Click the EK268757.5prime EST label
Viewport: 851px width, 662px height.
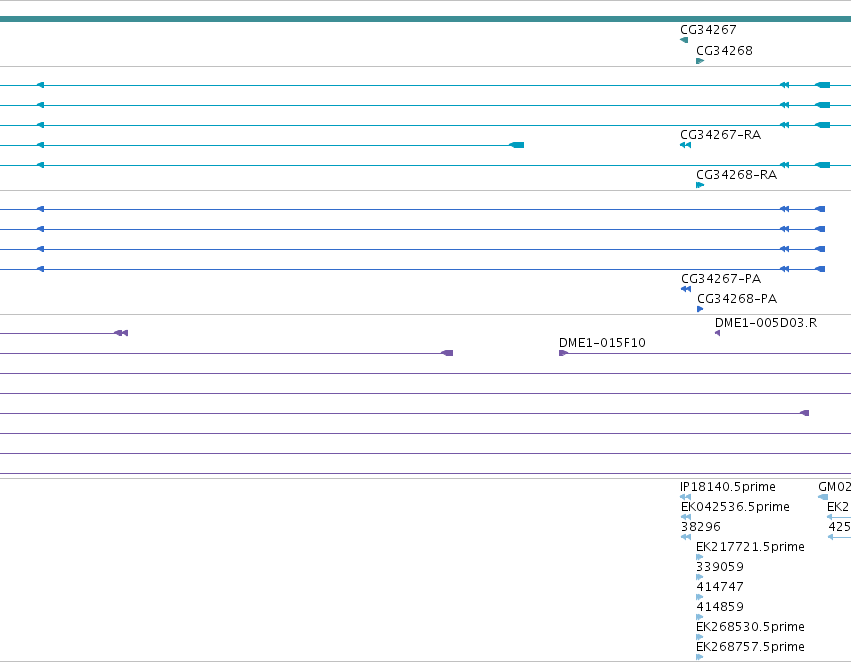(750, 647)
